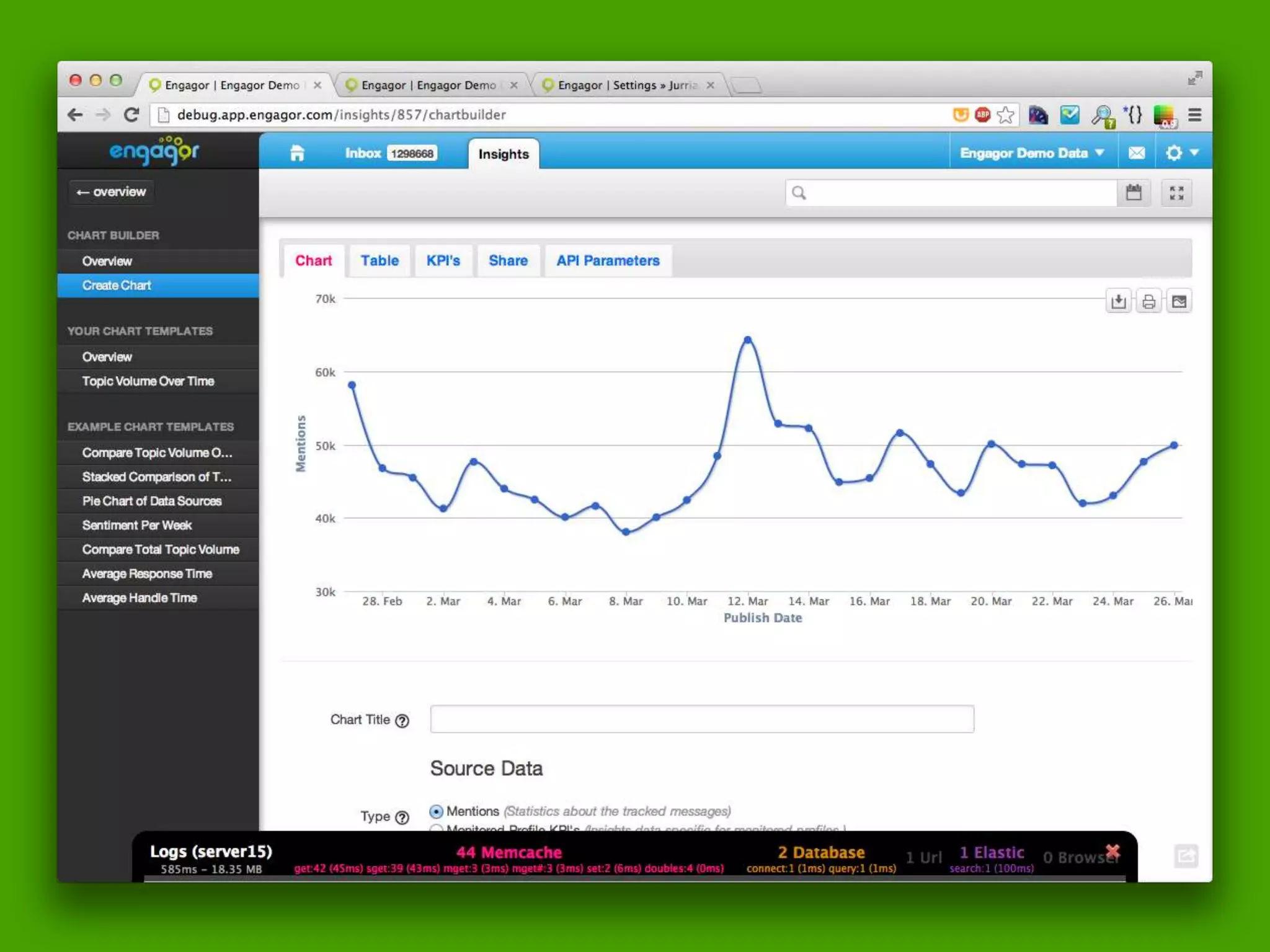The image size is (1270, 952).
Task: Open Pie Chart of Data Sources template
Action: (152, 501)
